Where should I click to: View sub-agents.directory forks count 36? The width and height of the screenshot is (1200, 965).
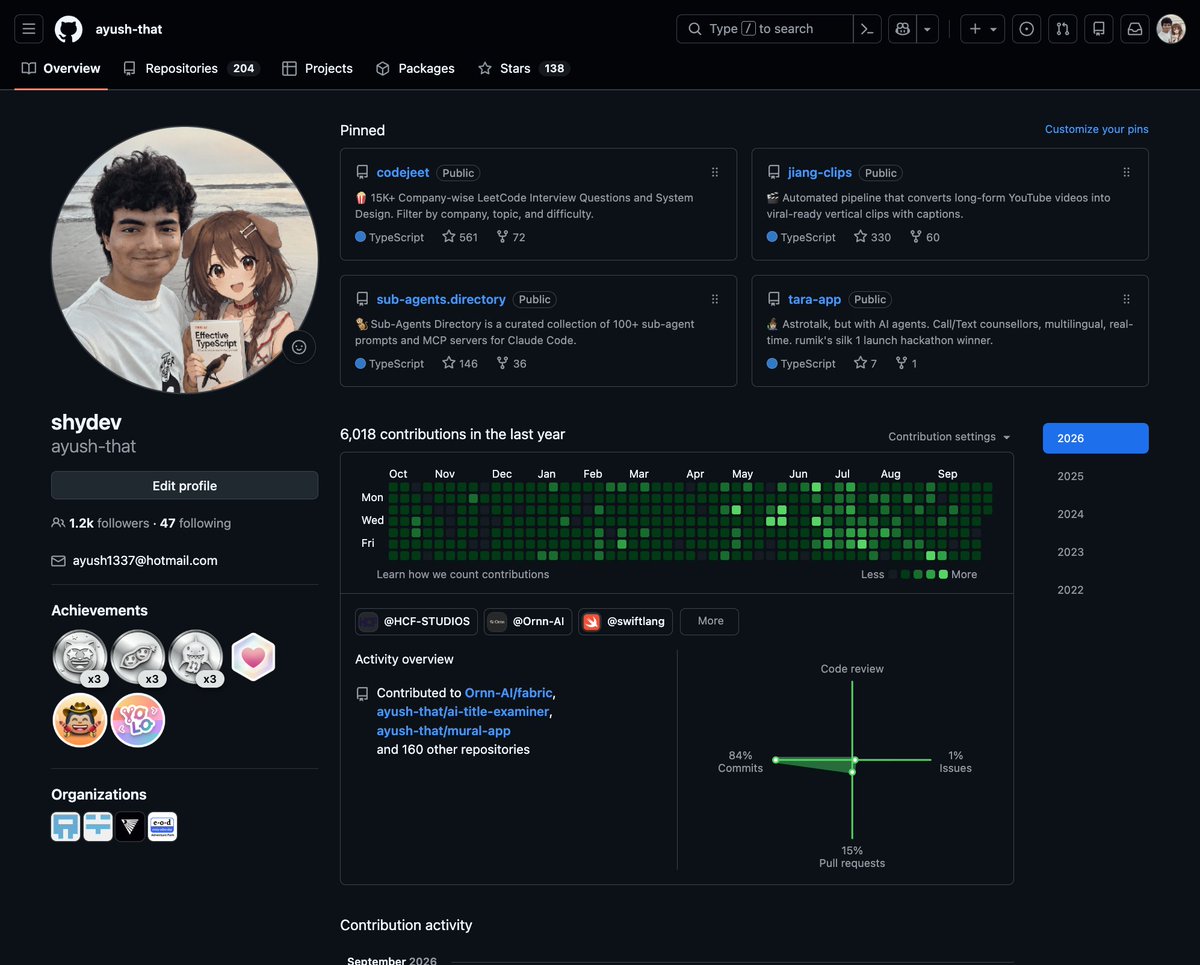point(511,363)
